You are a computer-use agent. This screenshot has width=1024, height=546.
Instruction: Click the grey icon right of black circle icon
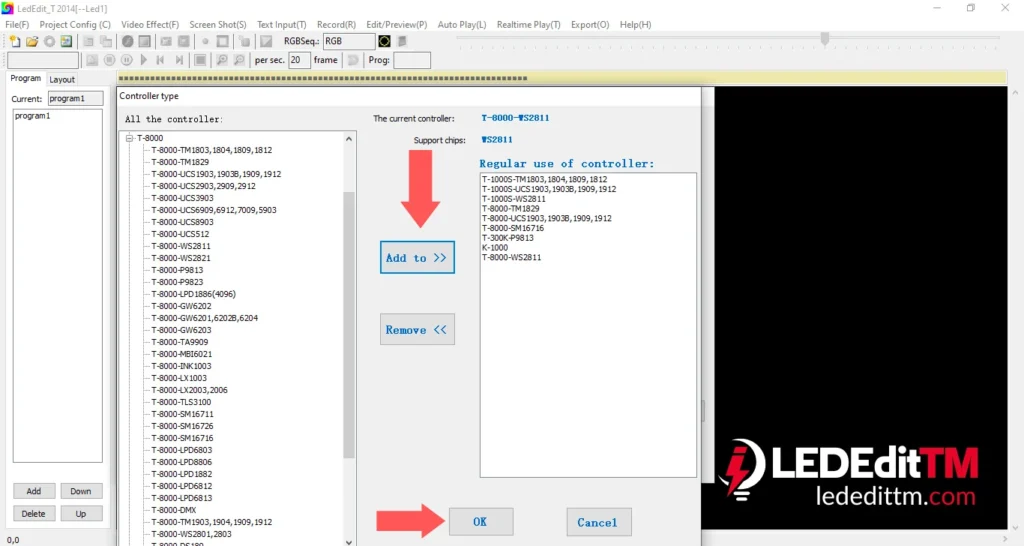tap(402, 41)
